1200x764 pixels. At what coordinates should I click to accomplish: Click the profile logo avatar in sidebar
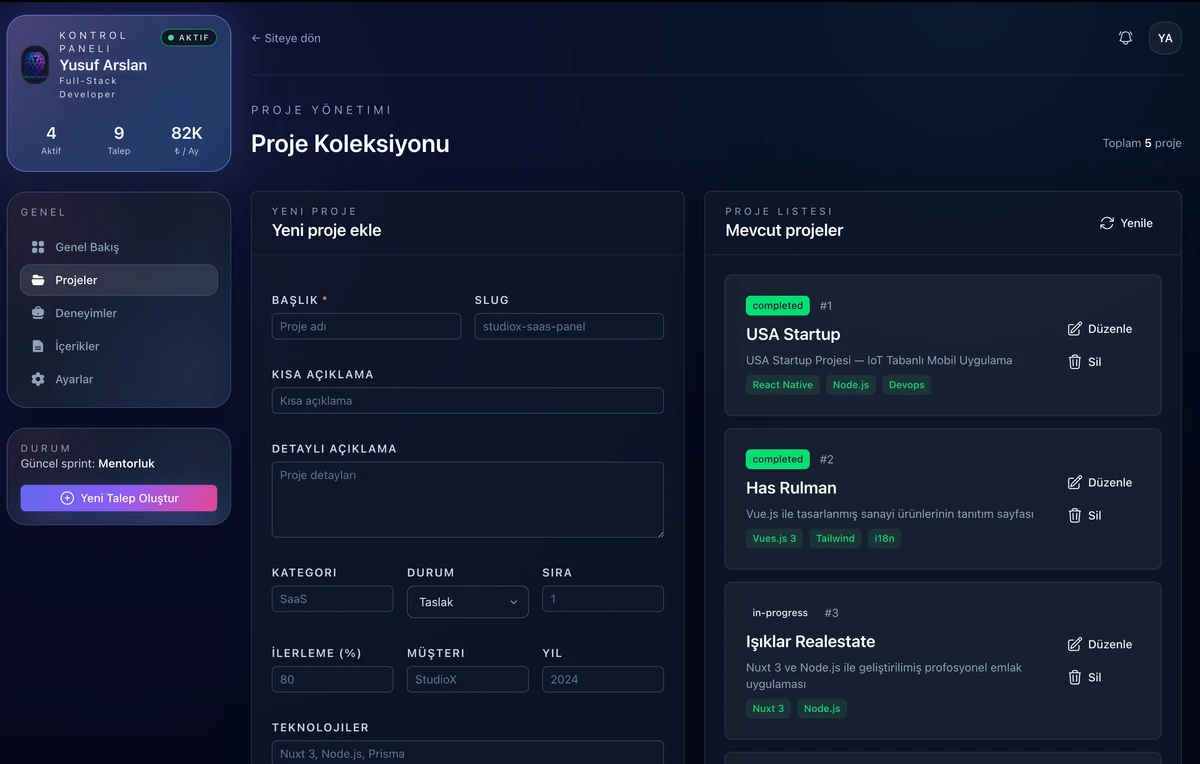pyautogui.click(x=35, y=65)
